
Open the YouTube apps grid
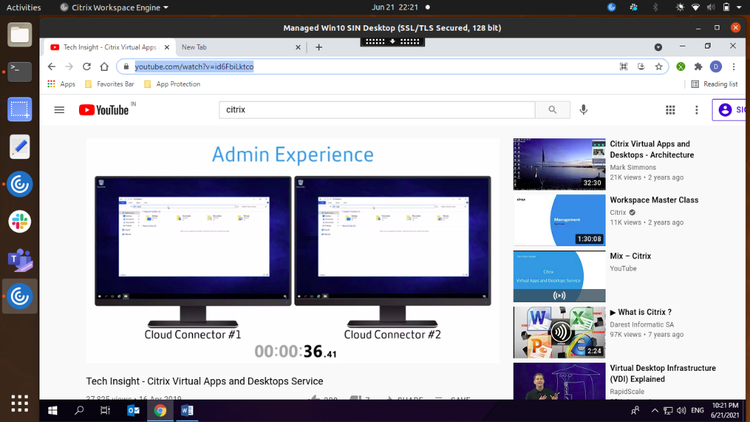[670, 110]
